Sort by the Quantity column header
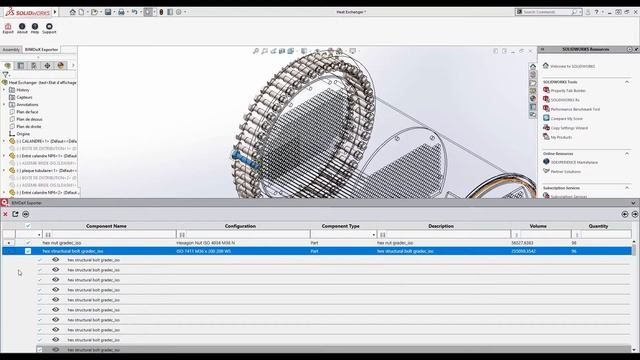 point(598,226)
